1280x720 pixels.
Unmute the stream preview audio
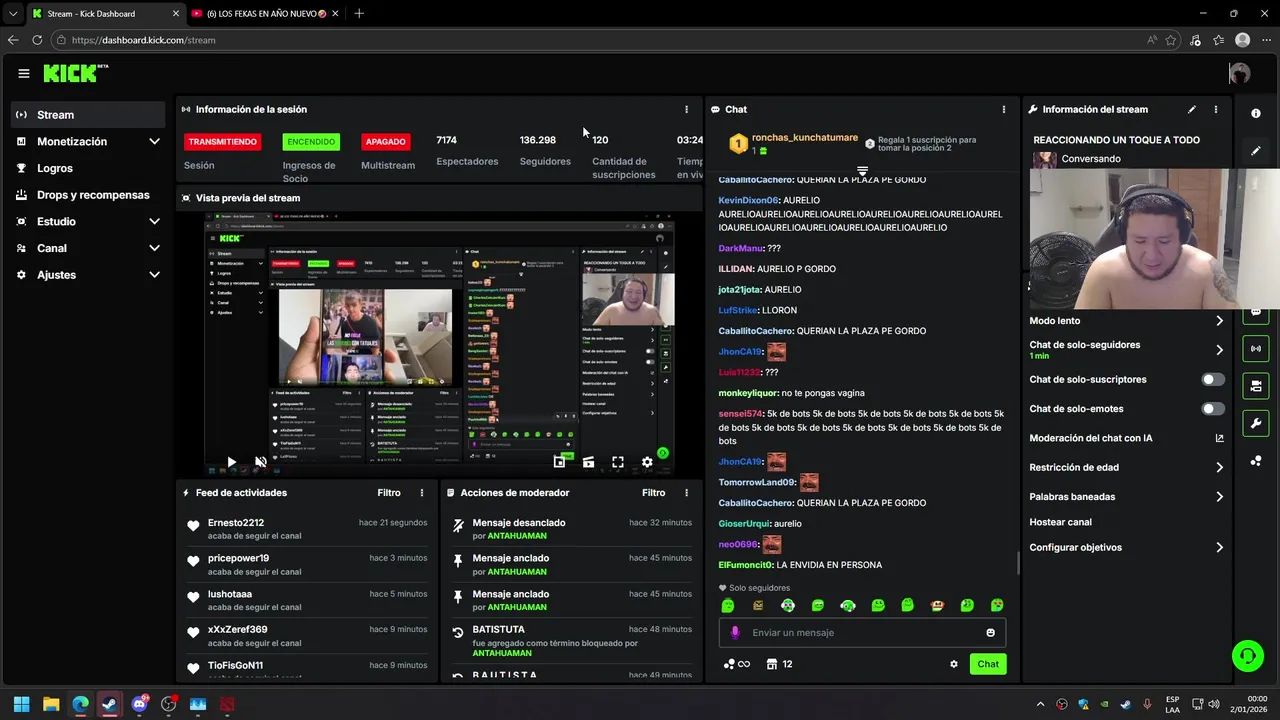(x=260, y=462)
